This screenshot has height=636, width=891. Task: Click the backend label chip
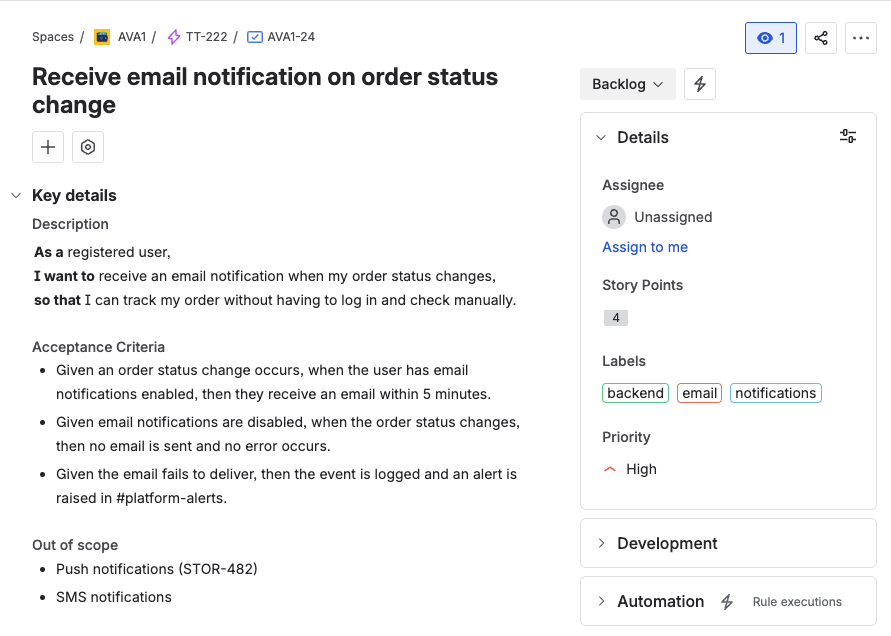635,393
